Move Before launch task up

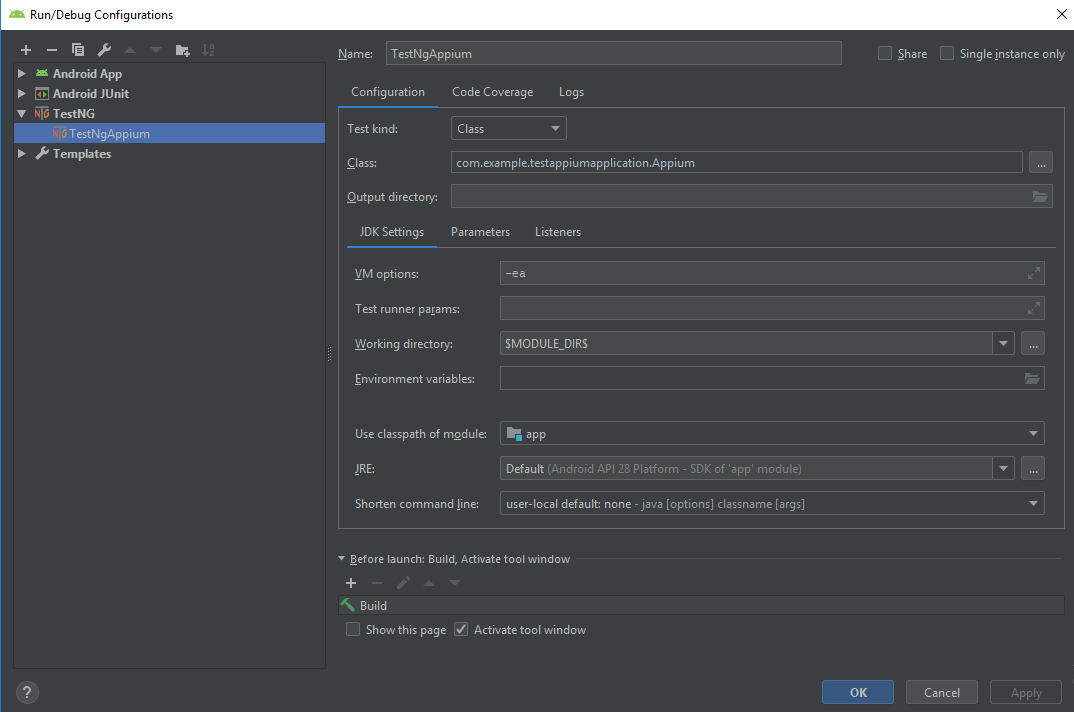click(429, 583)
